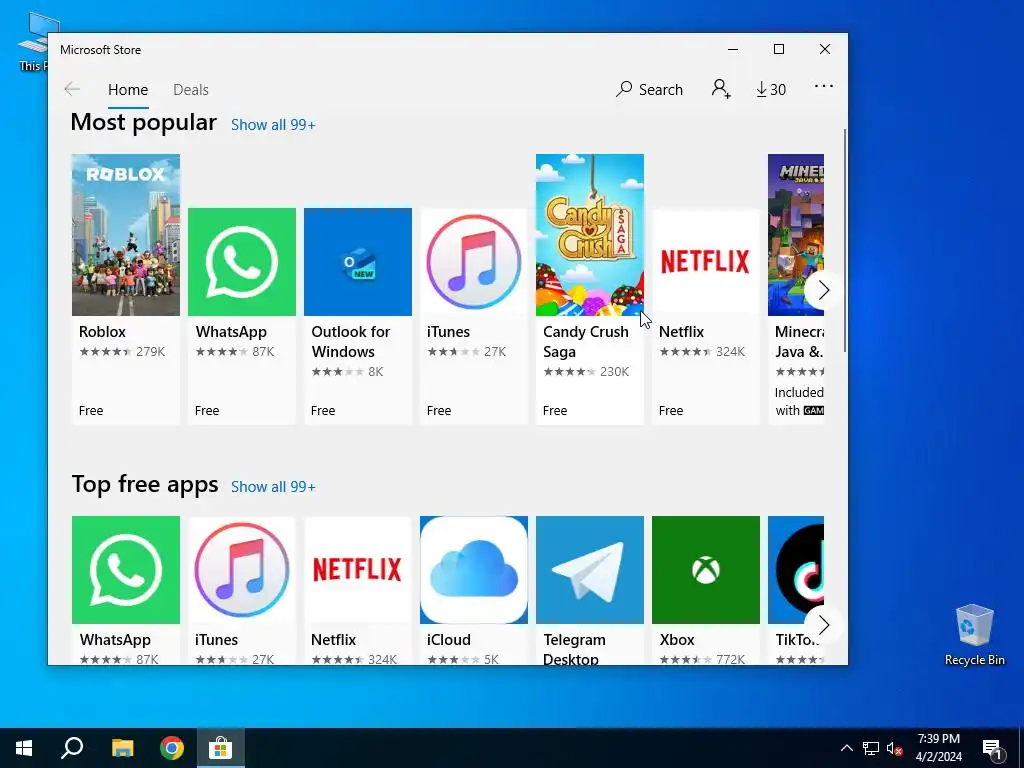Click the Roblox star rating 279K
1024x768 pixels.
point(122,352)
